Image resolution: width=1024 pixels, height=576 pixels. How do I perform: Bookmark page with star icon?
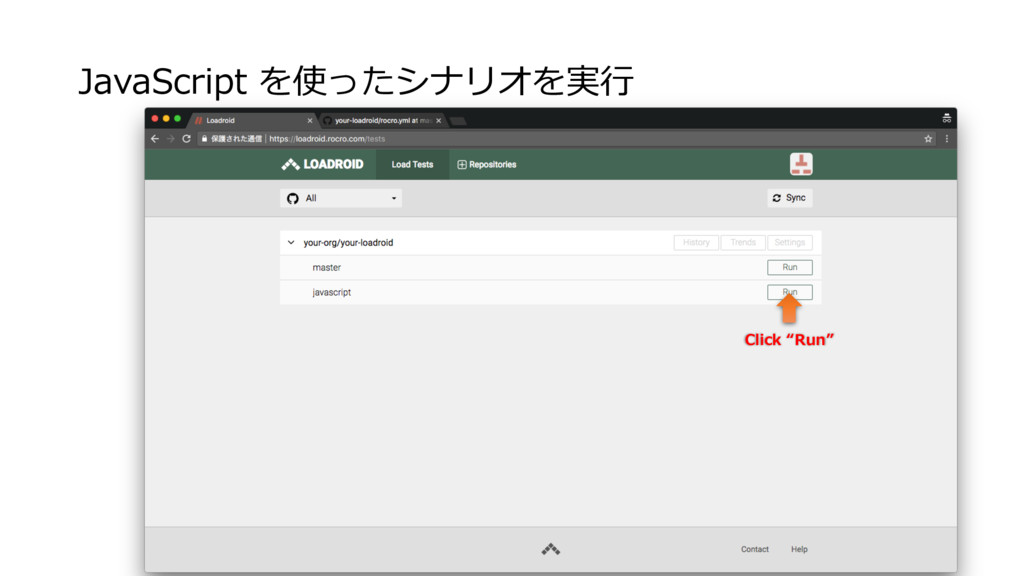coord(928,138)
